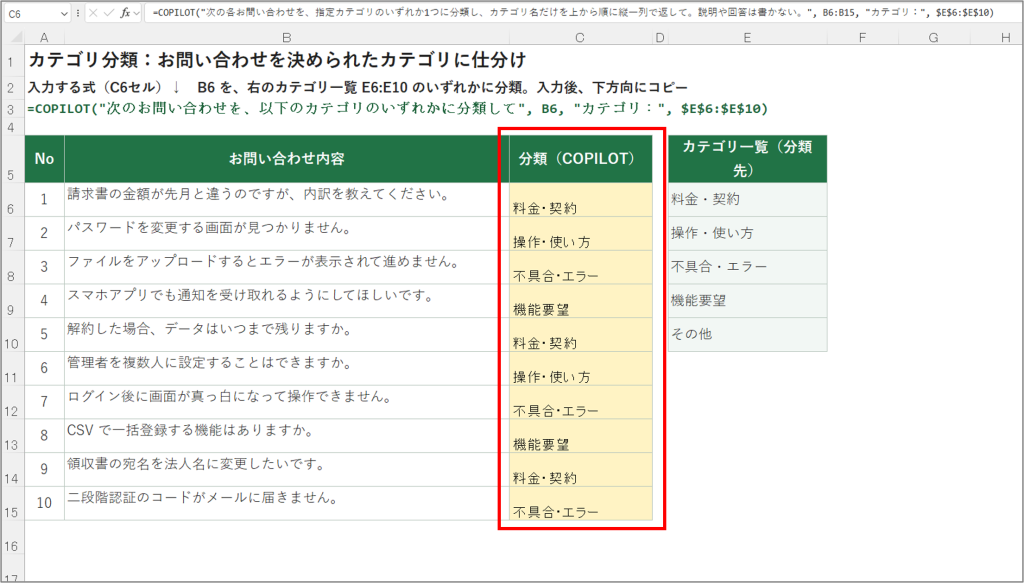Click No cell with value 10
This screenshot has width=1024, height=583.
pyautogui.click(x=44, y=503)
